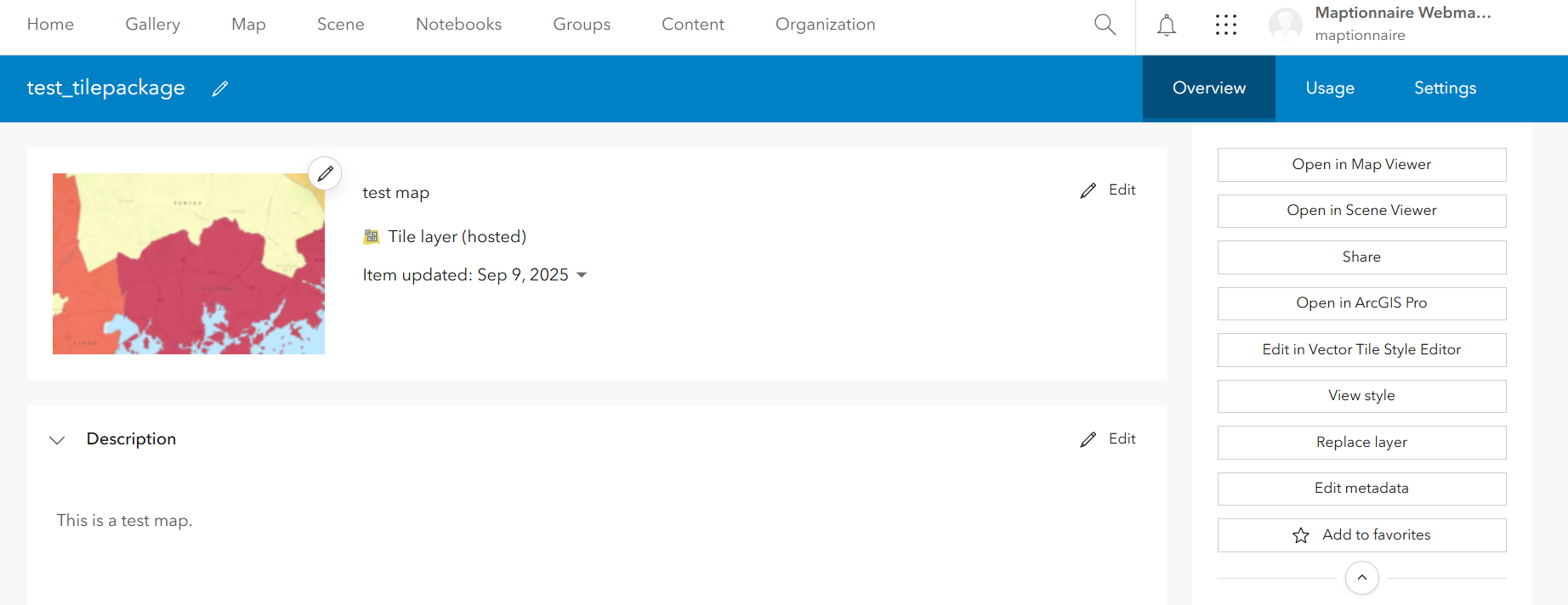Go to Content
The width and height of the screenshot is (1568, 605).
pos(693,25)
